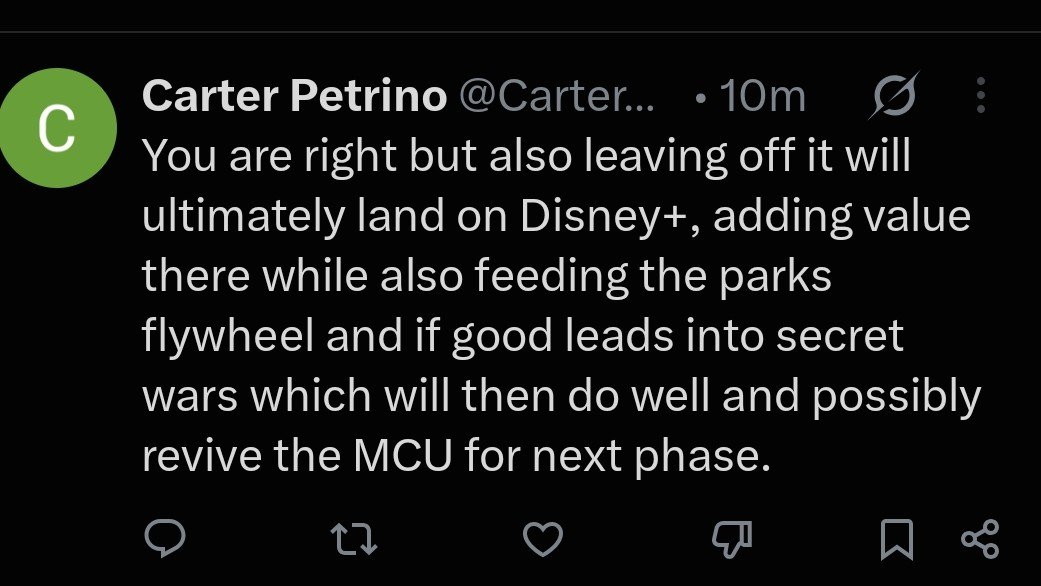Viewport: 1041px width, 586px height.
Task: Like the post with the heart icon
Action: tap(543, 539)
